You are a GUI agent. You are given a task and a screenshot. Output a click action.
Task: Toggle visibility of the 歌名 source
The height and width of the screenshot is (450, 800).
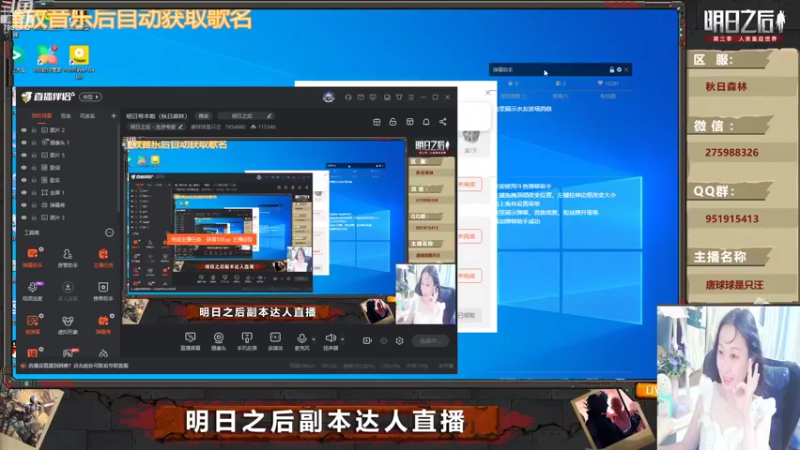23,180
